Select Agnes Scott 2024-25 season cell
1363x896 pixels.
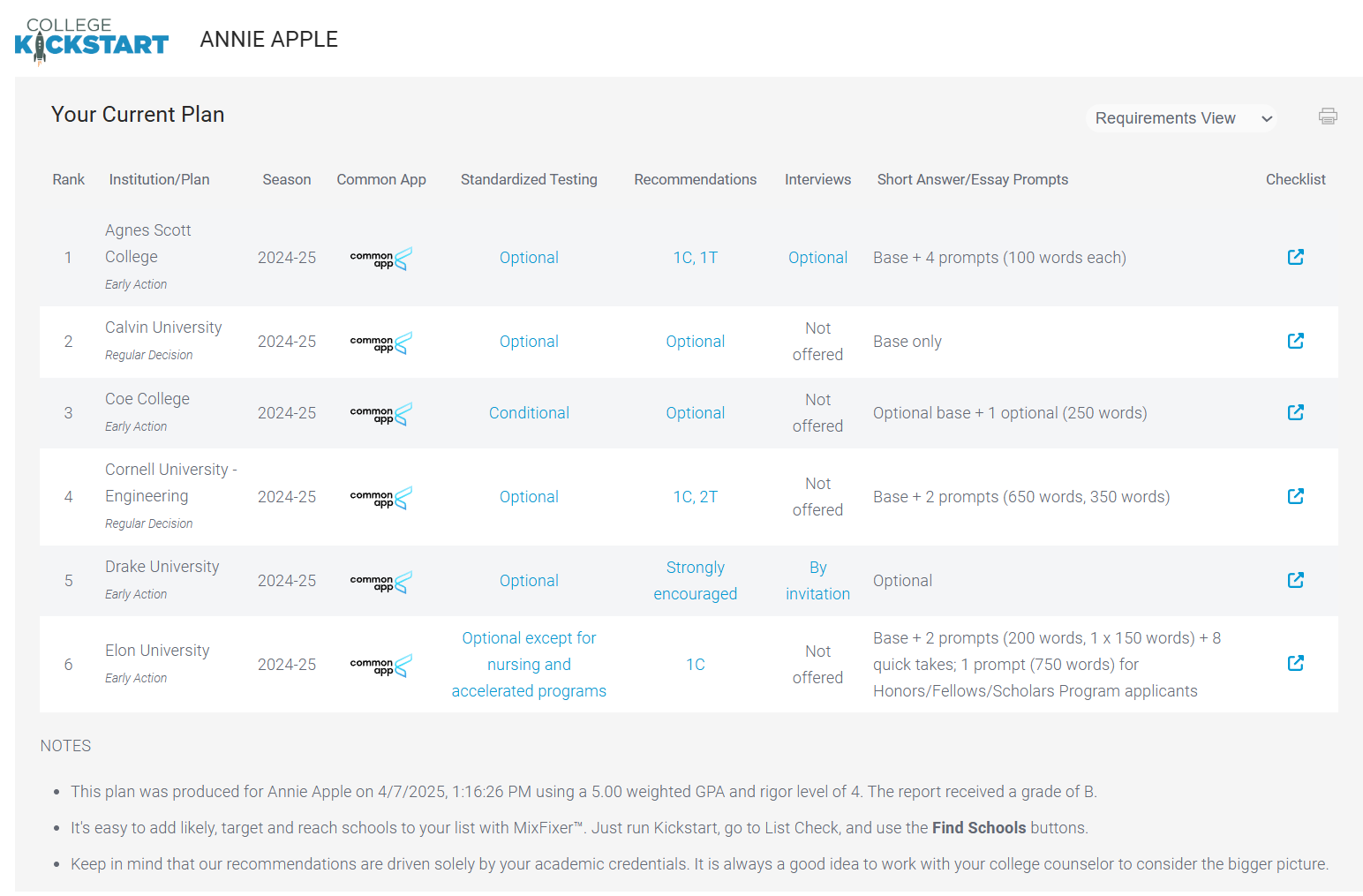[287, 258]
